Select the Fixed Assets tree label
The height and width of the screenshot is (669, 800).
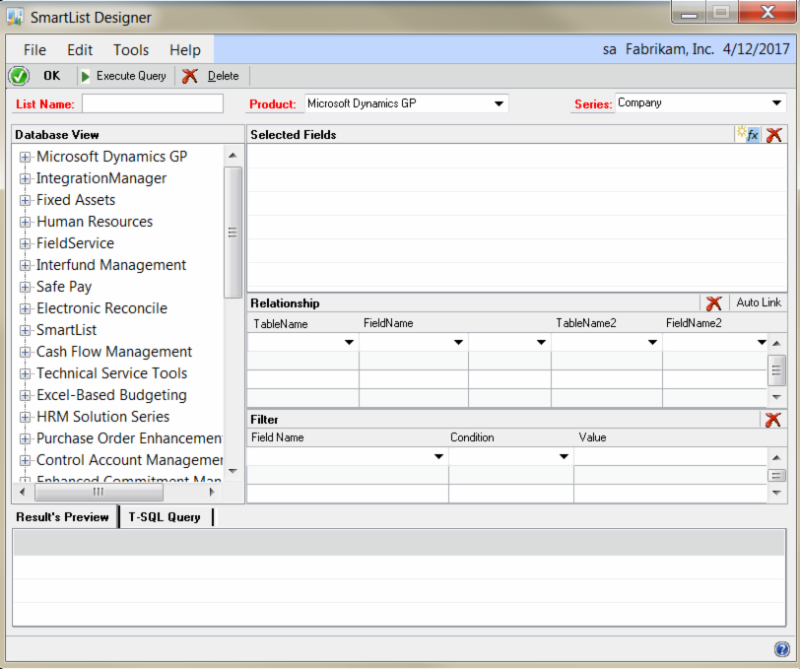click(x=76, y=201)
